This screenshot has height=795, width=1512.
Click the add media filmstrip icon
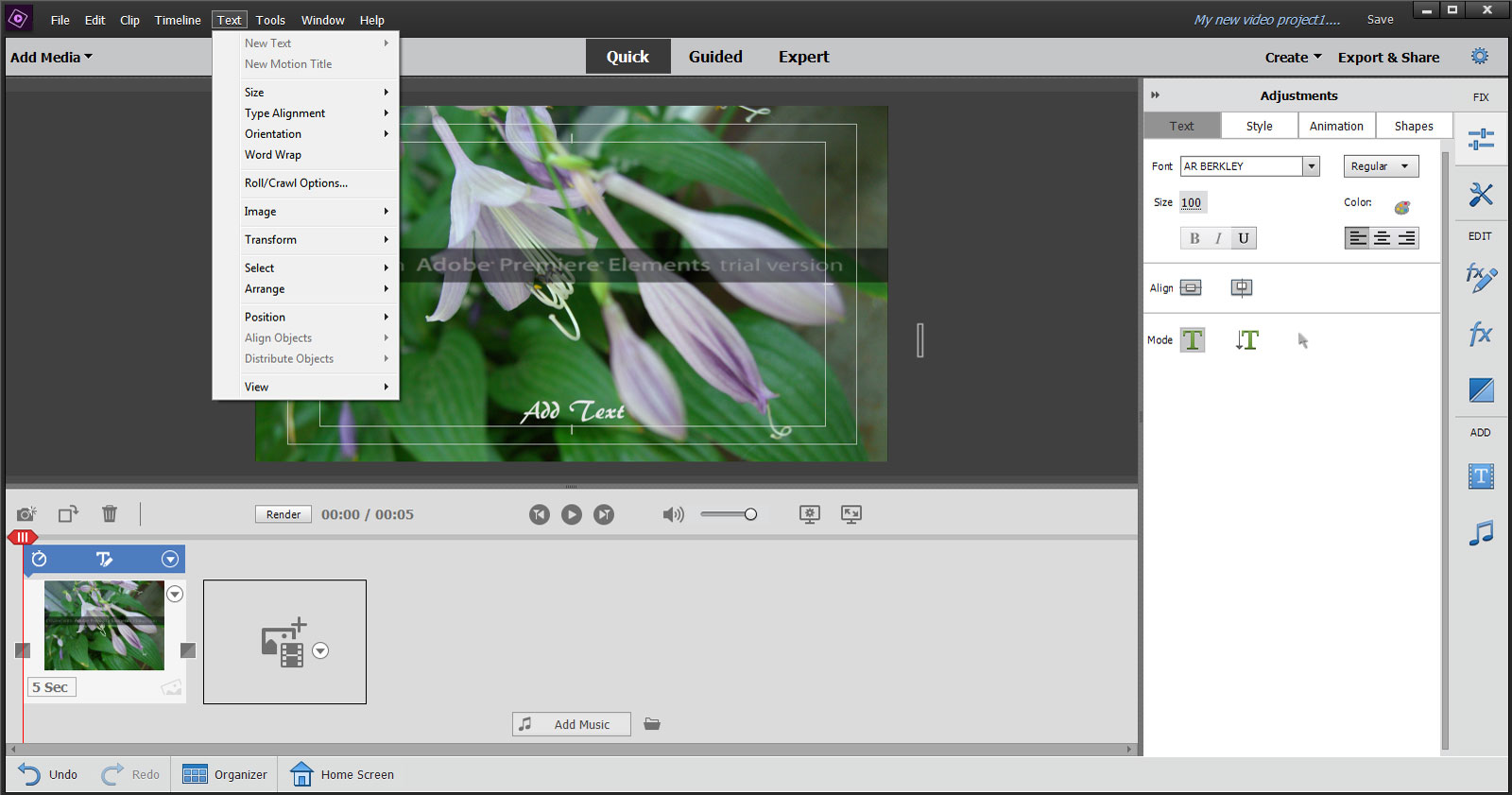point(283,643)
